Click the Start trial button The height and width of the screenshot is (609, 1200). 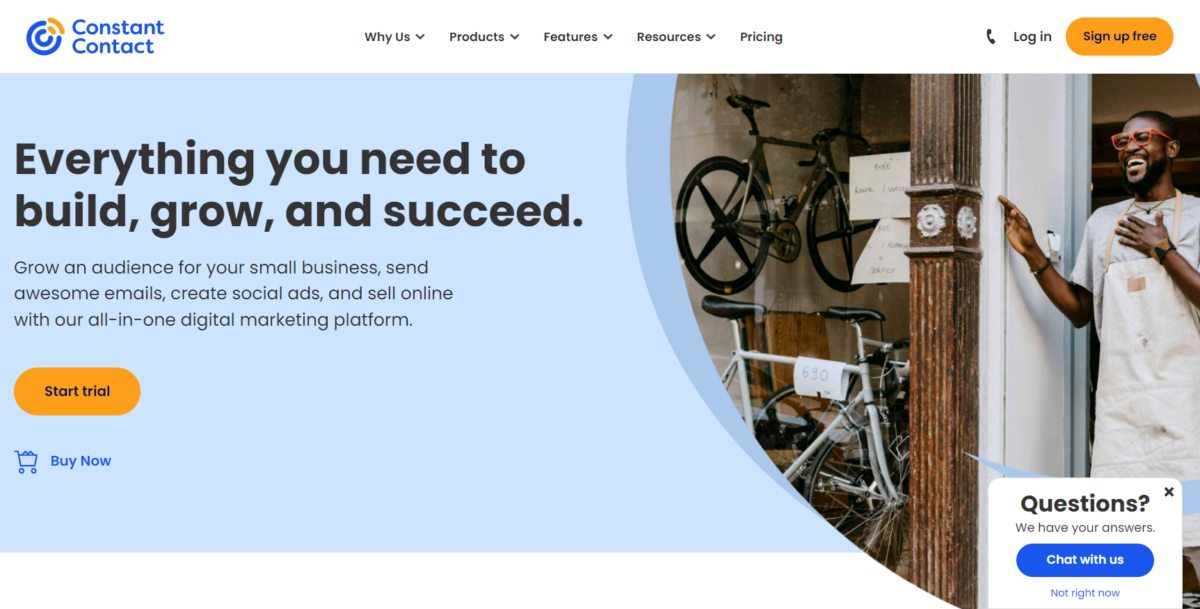pos(77,391)
